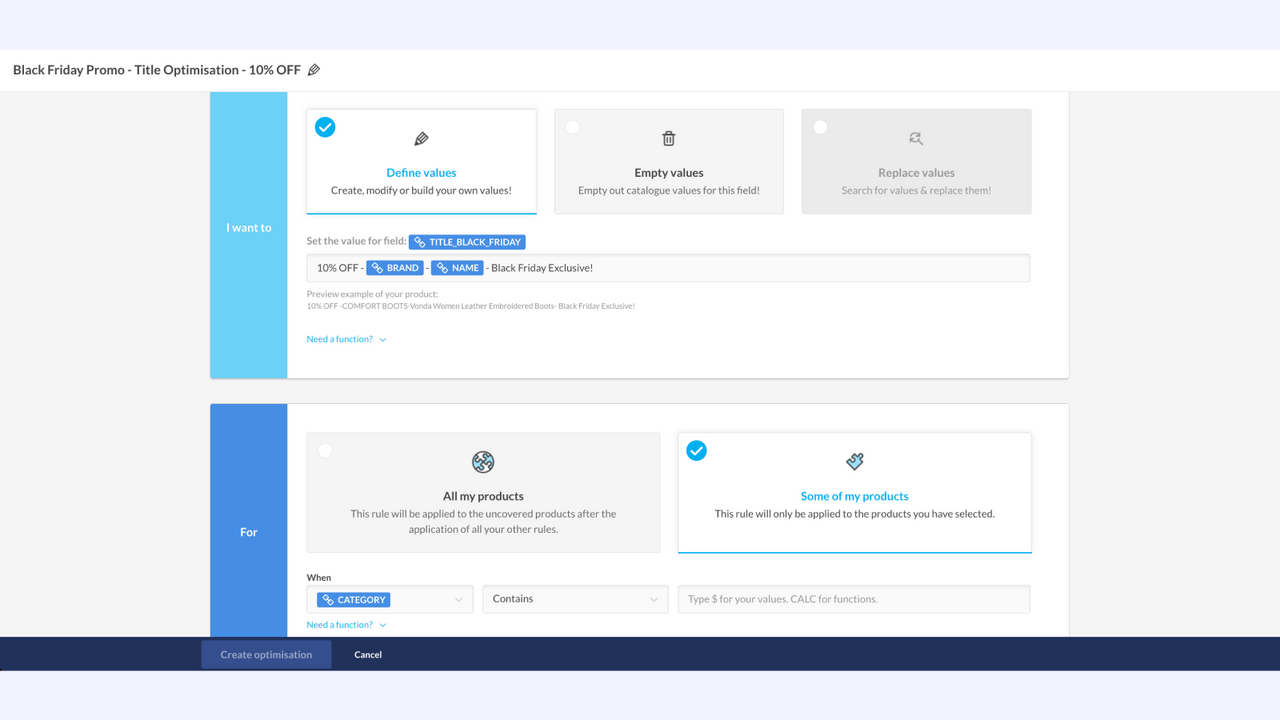The image size is (1280, 720).
Task: Click the CATEGORY badge in the When row
Action: coord(352,599)
